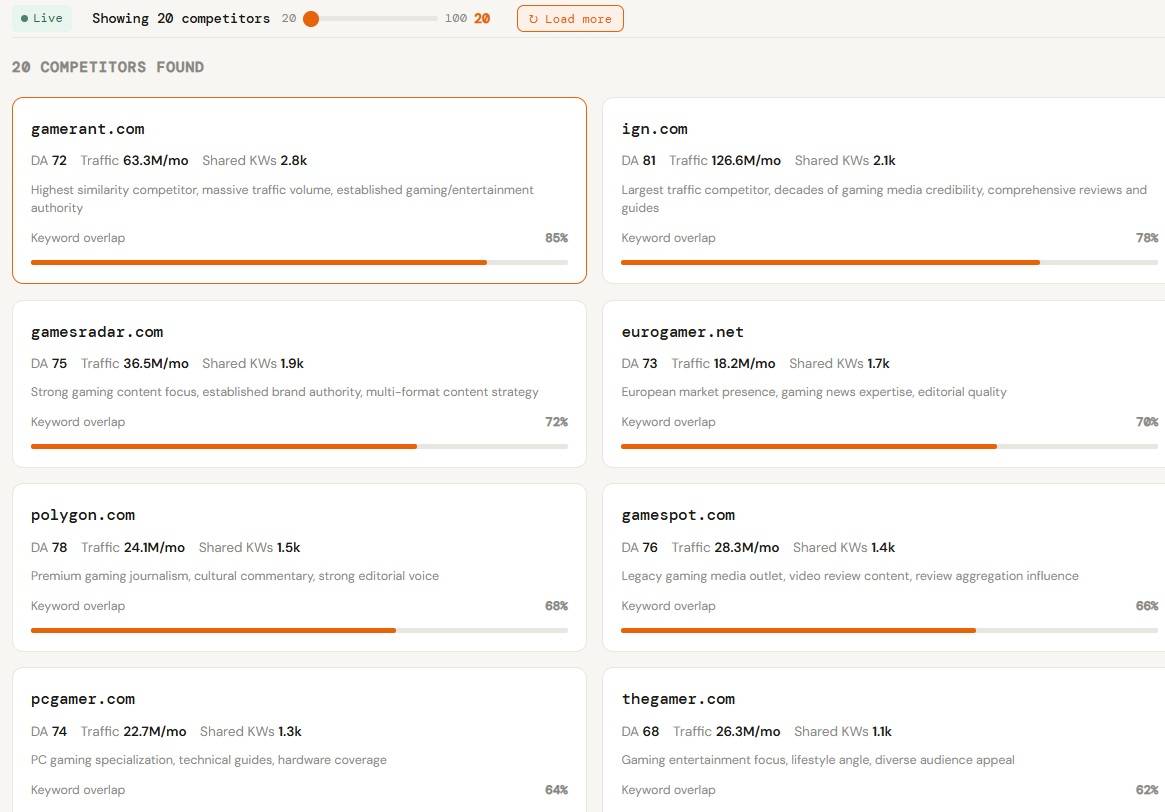1165x812 pixels.
Task: Select the eurogamer.net domain title
Action: (x=682, y=332)
